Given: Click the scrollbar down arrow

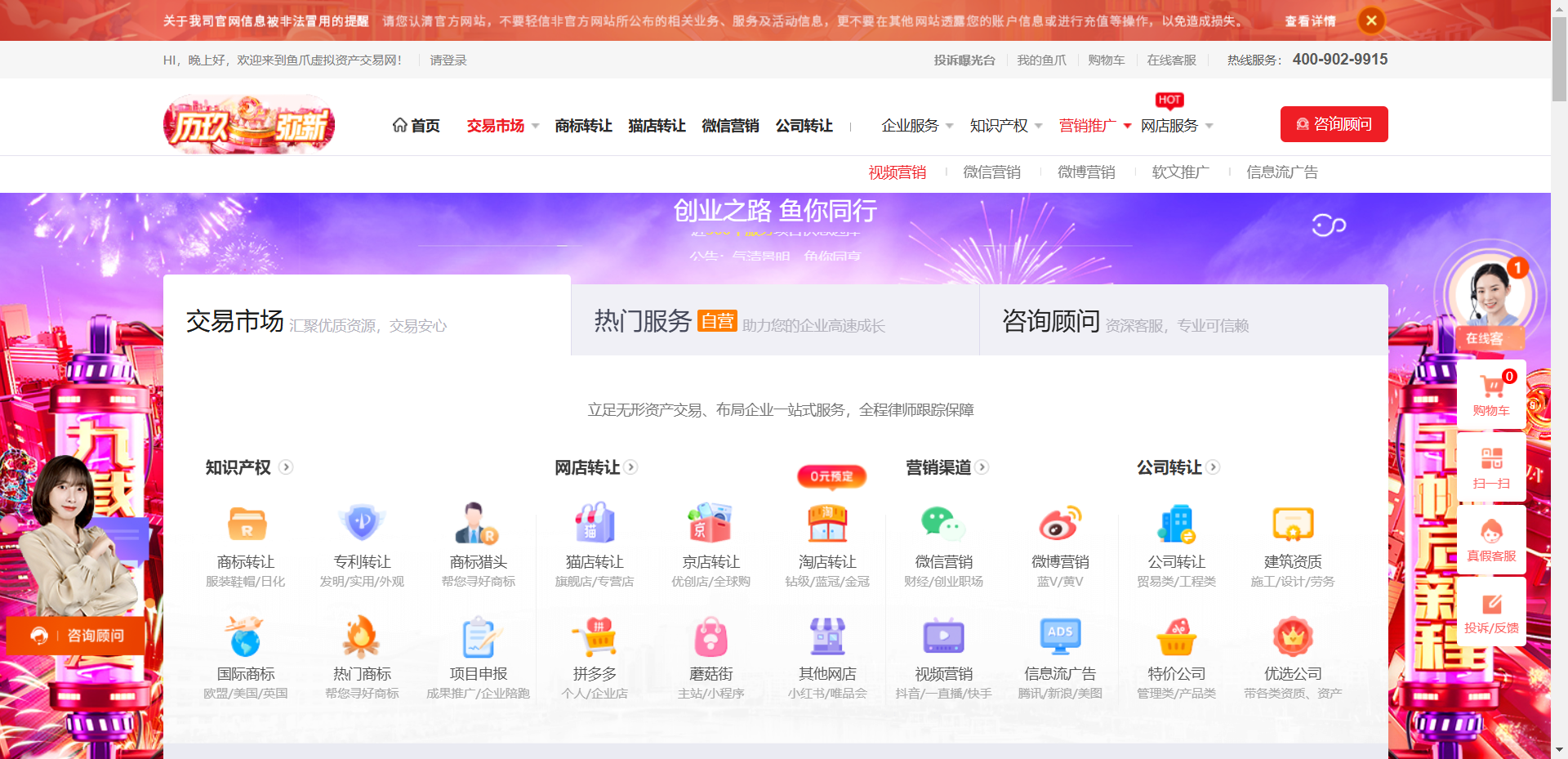Looking at the screenshot, I should (x=1559, y=750).
